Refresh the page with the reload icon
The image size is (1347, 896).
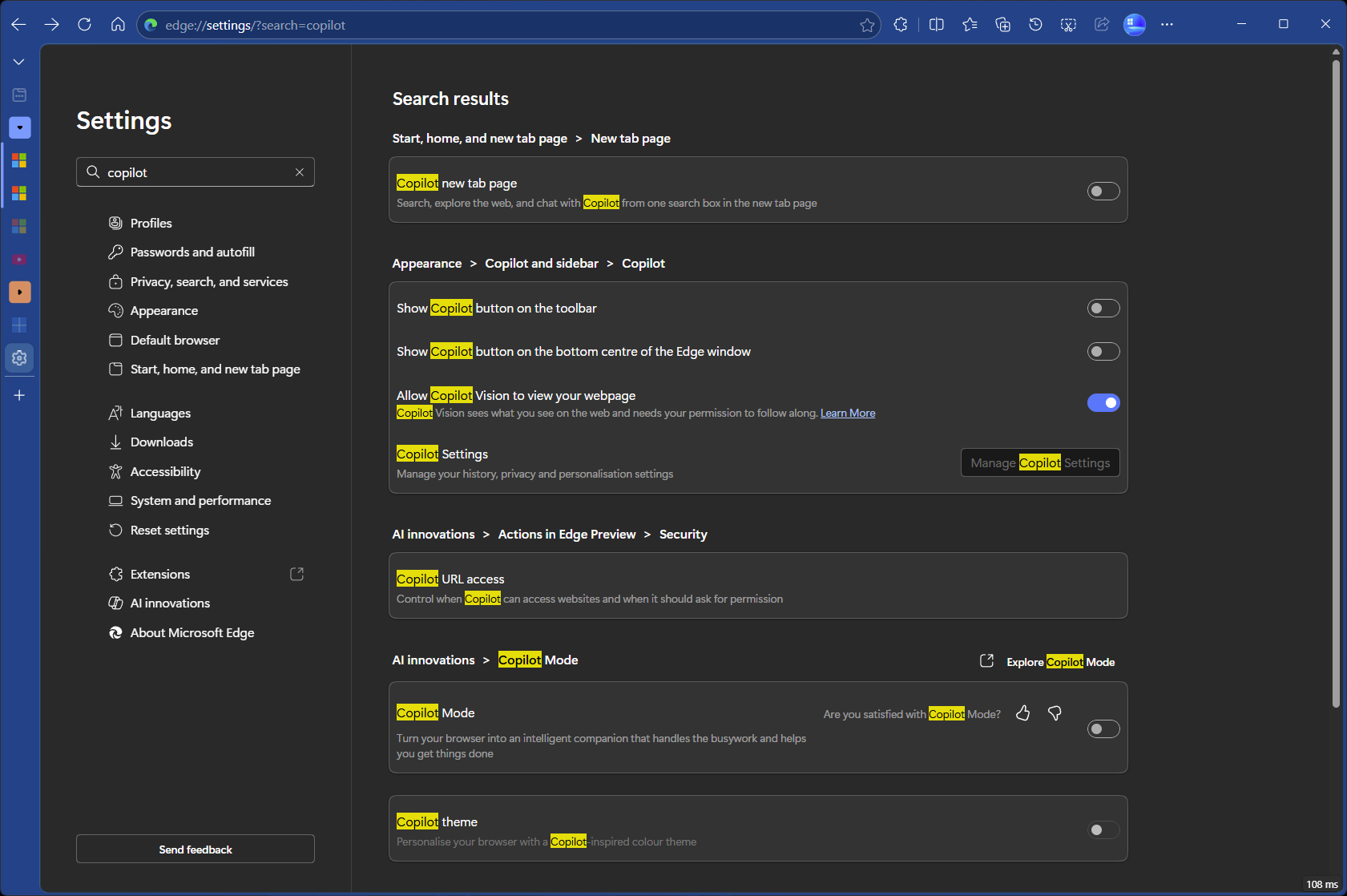(85, 25)
